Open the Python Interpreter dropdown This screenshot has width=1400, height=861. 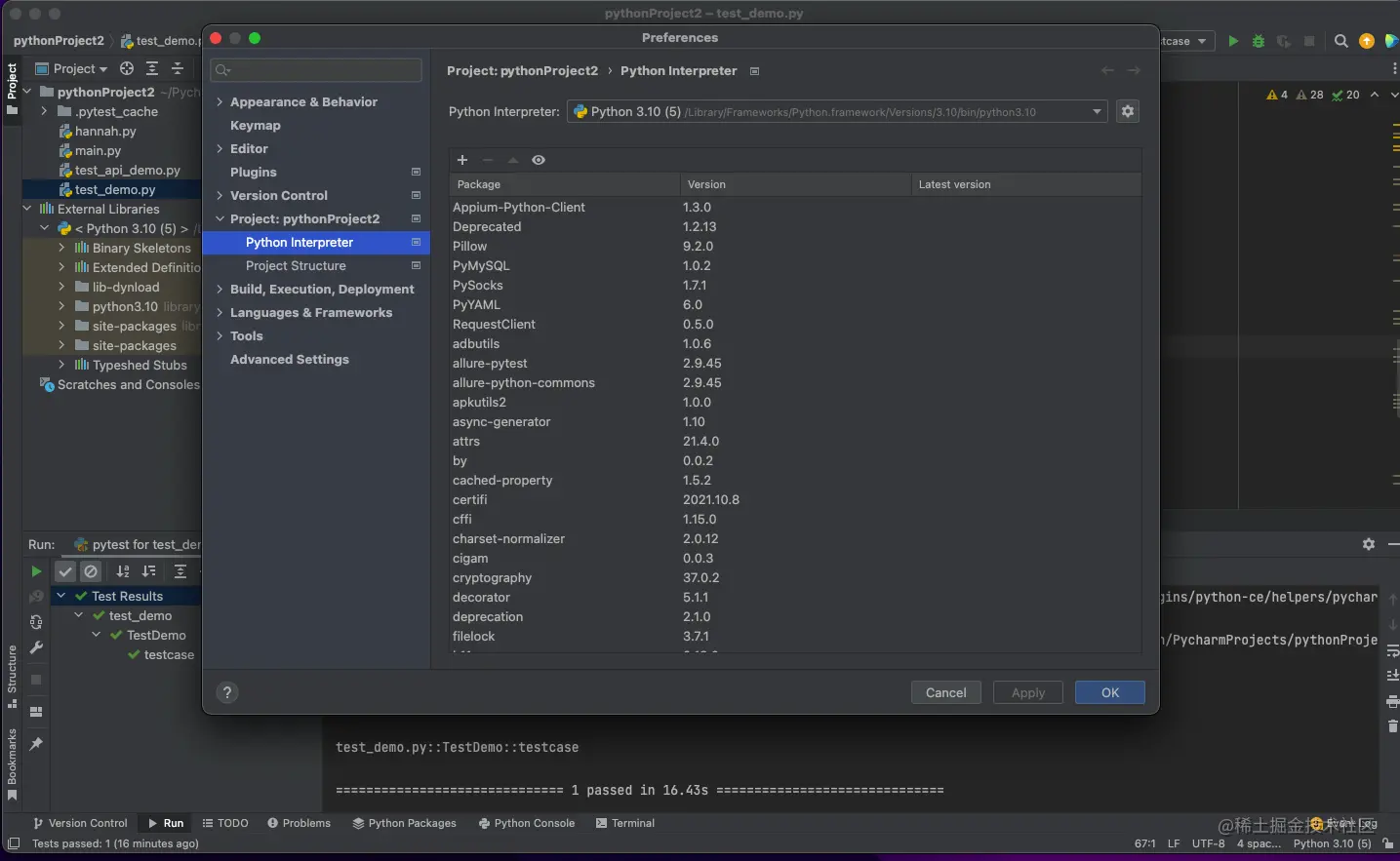pos(837,111)
